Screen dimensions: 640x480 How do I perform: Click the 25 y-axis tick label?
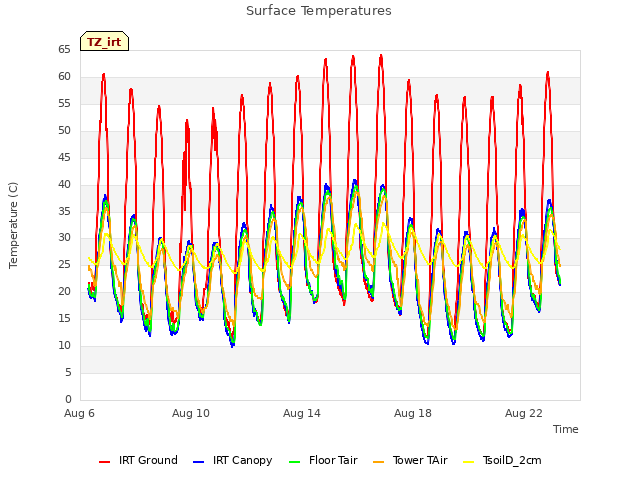pos(64,264)
